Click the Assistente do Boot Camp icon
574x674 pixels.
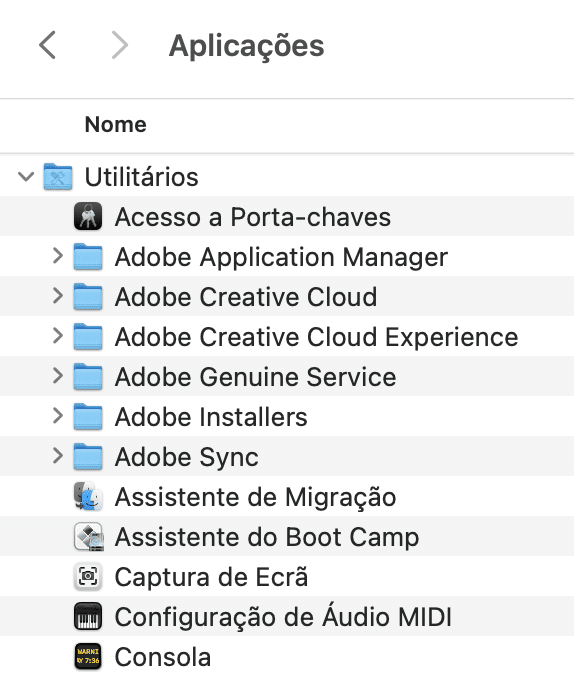(88, 536)
